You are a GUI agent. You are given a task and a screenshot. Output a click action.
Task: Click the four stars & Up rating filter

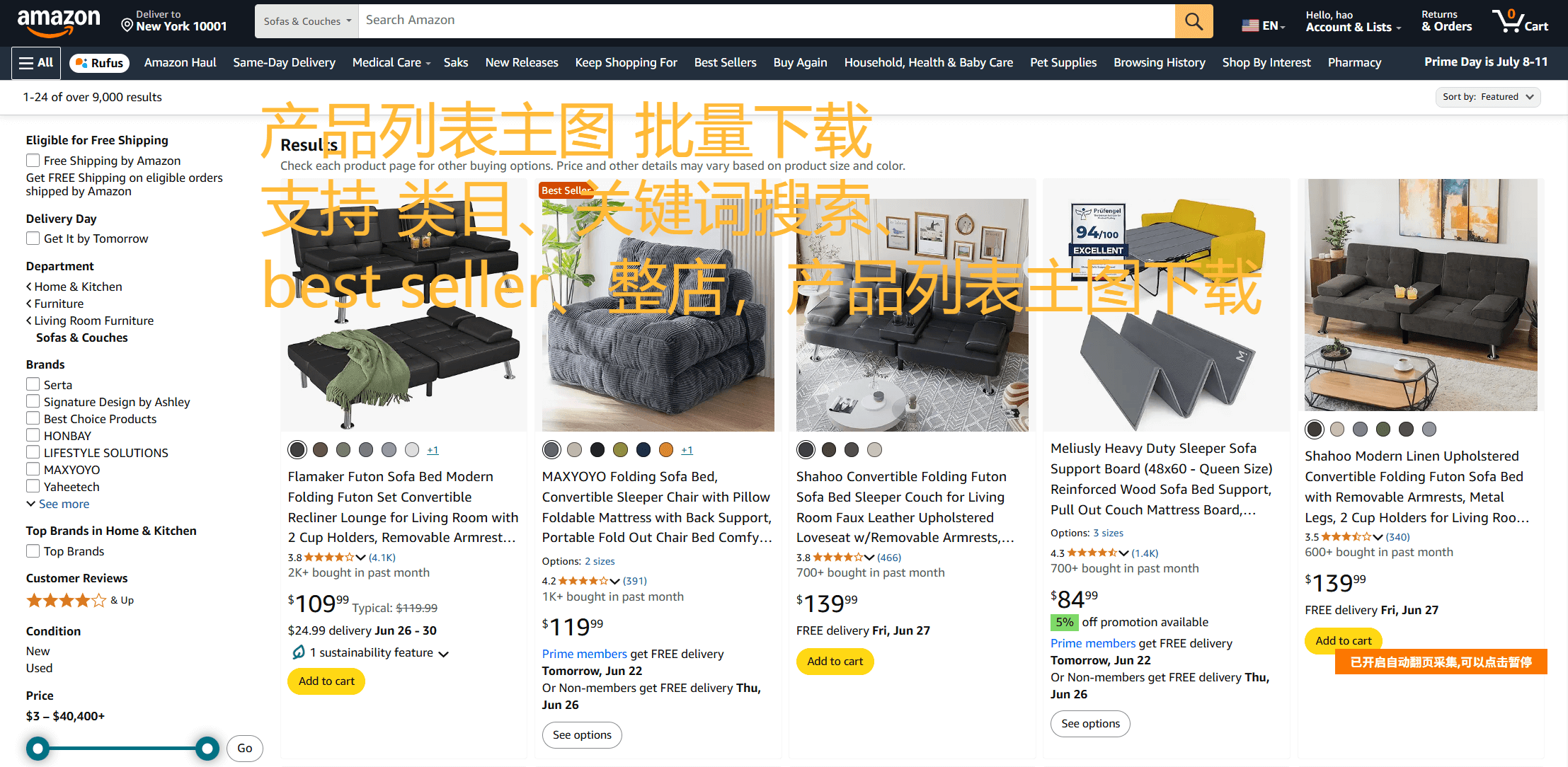pos(80,601)
